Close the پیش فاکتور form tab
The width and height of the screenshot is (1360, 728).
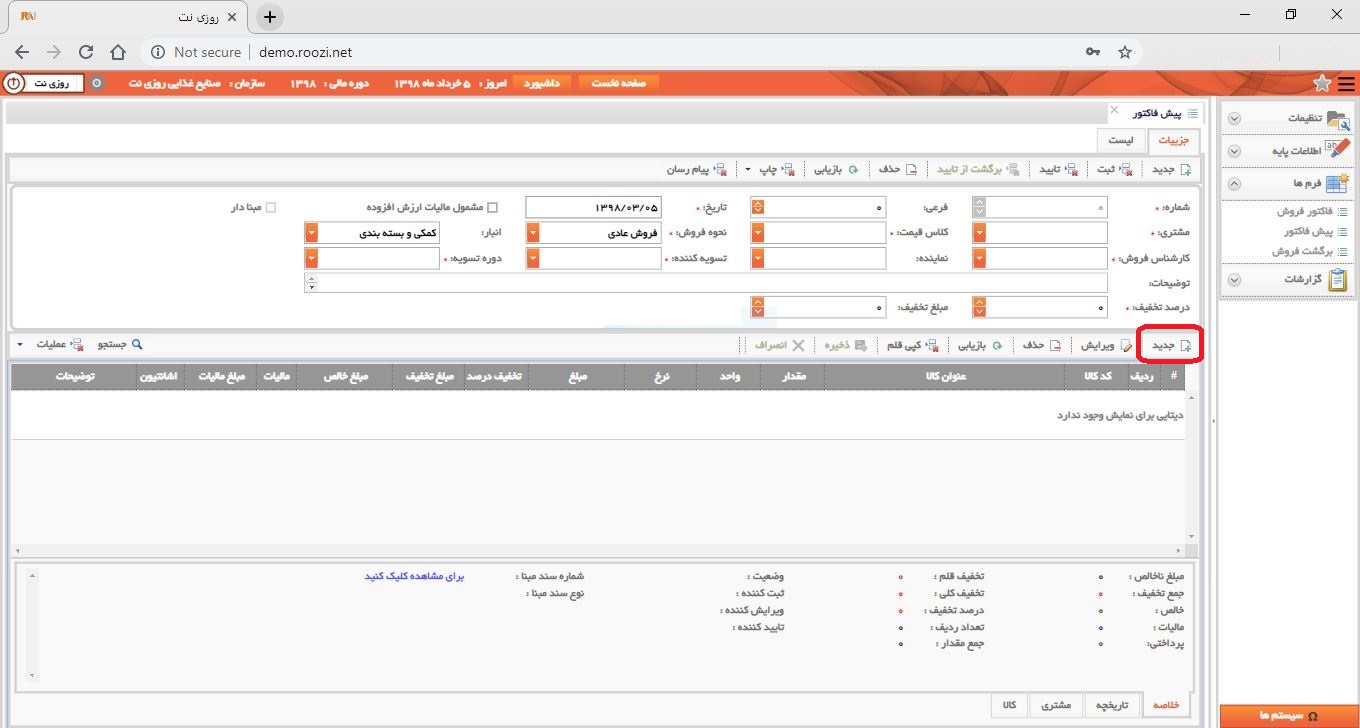coord(1114,110)
